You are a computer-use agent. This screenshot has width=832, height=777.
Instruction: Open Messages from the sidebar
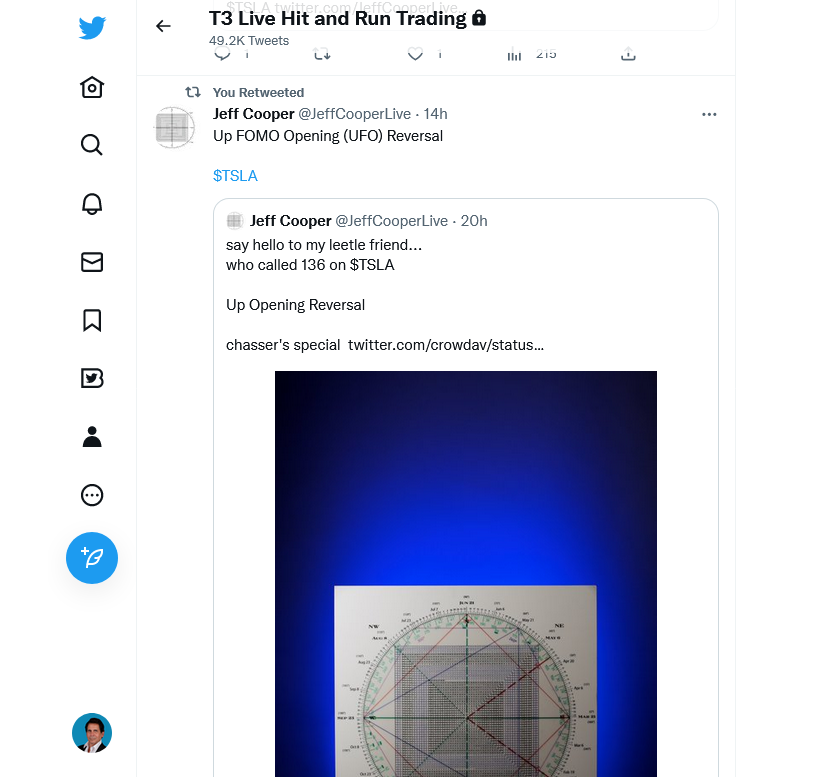91,262
